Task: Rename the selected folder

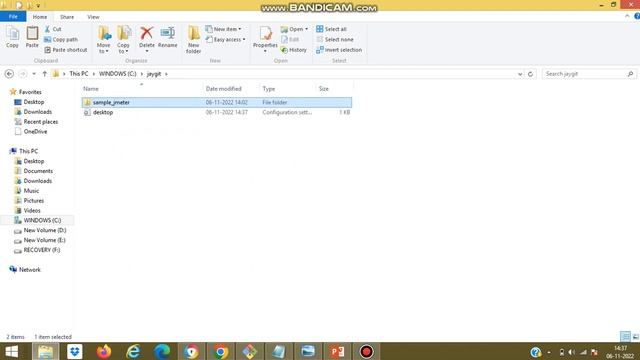Action: (167, 37)
